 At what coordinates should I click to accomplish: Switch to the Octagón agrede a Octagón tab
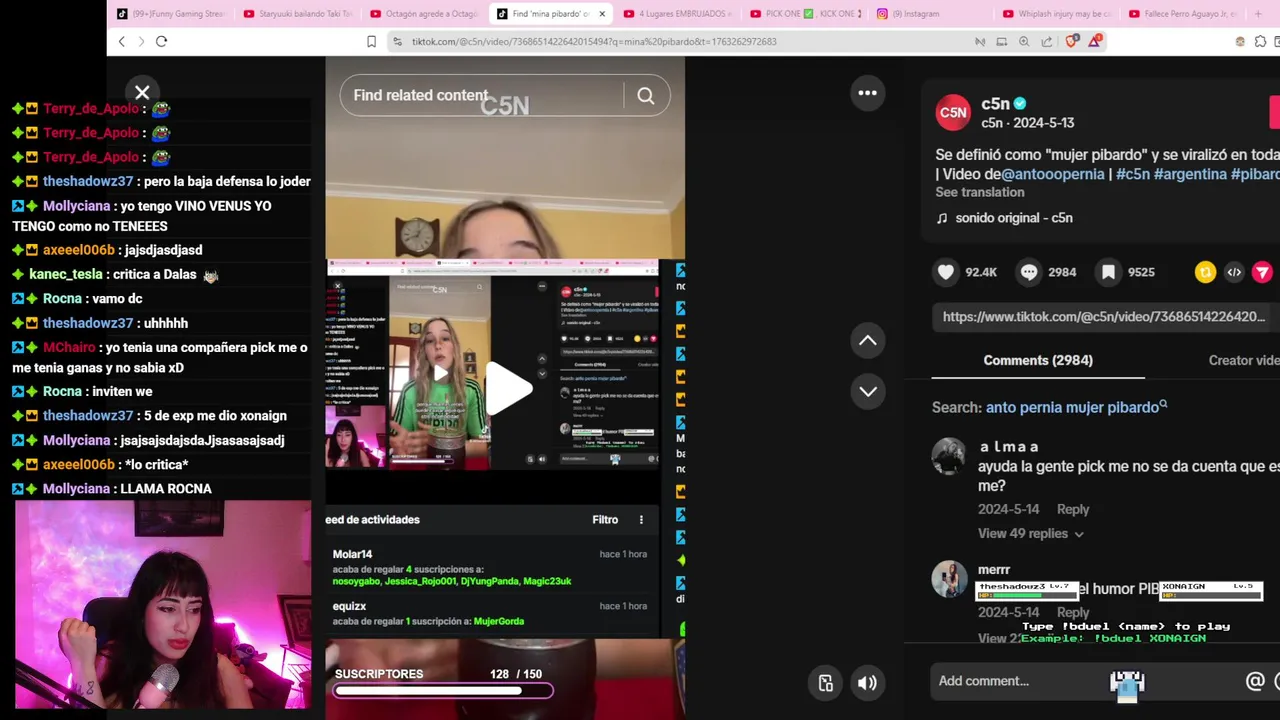(x=424, y=14)
